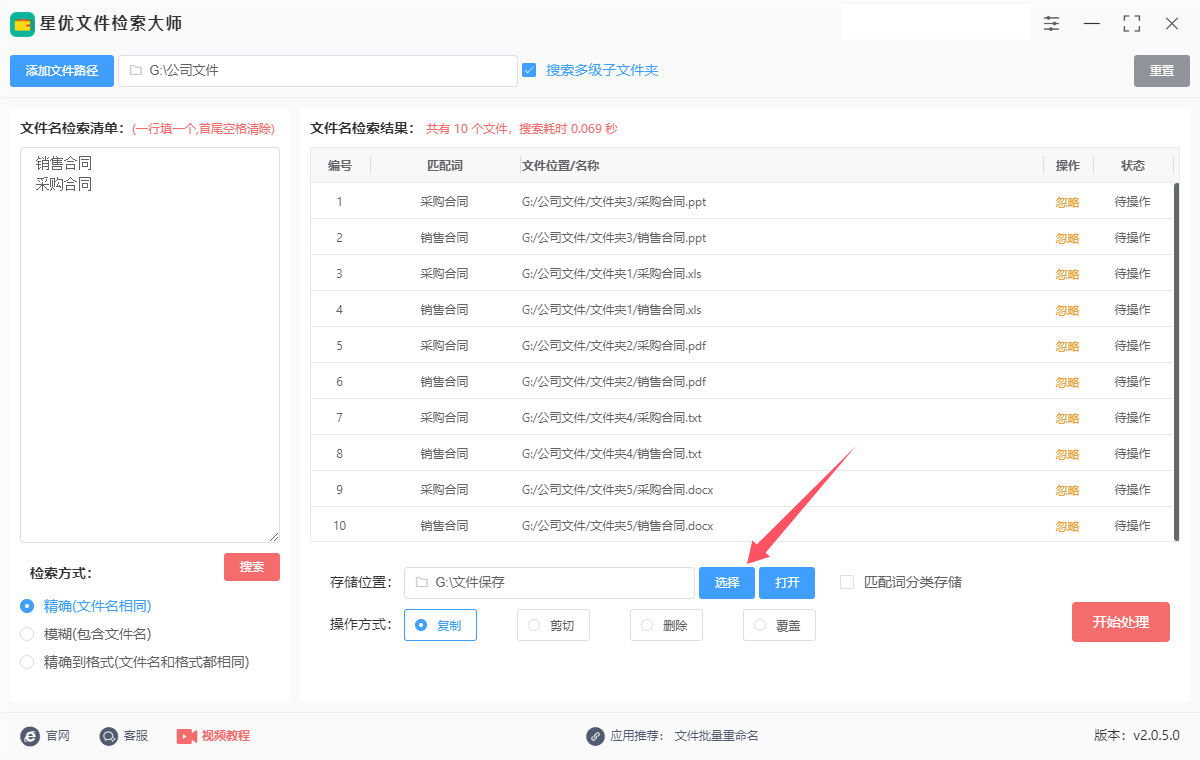Click the 待操作 status in row 10

pos(1132,526)
